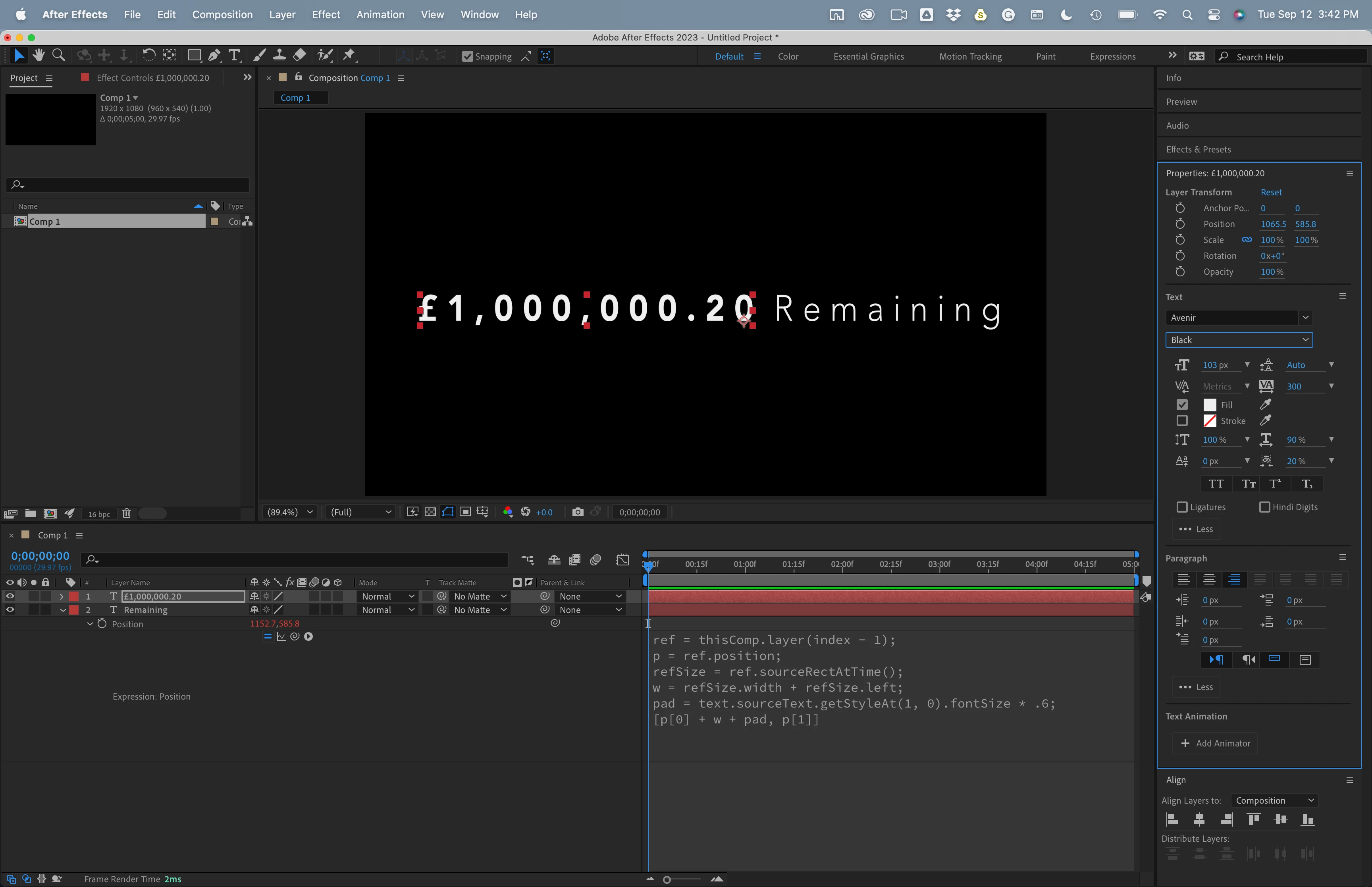Select the Hand tool

(39, 55)
